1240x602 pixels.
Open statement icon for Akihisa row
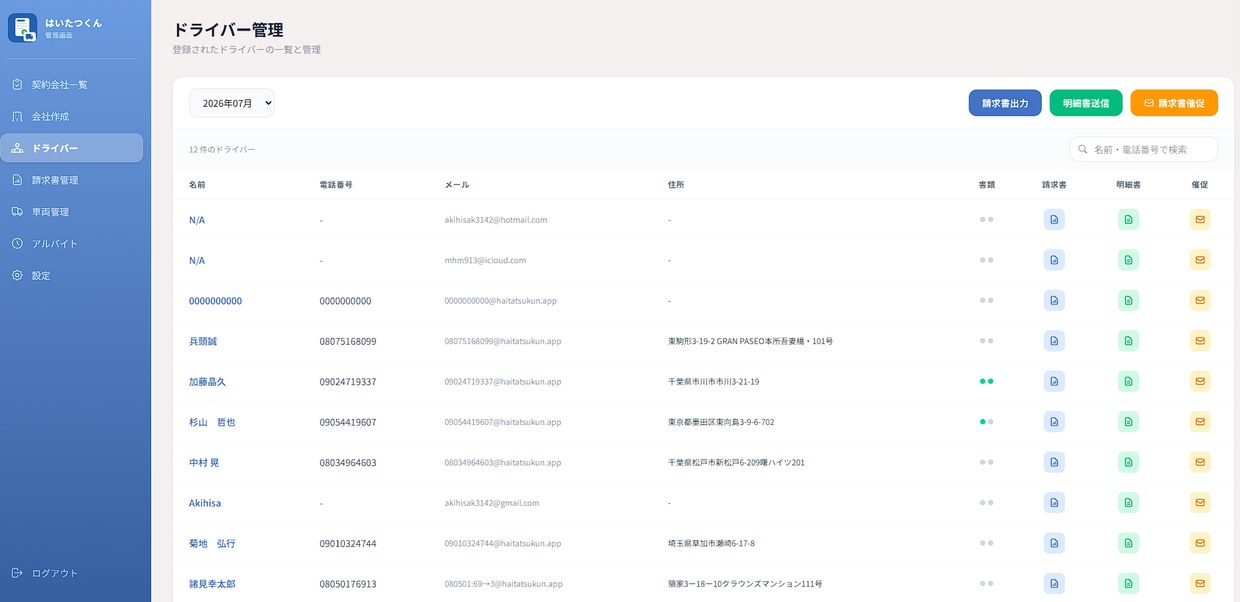pos(1128,503)
